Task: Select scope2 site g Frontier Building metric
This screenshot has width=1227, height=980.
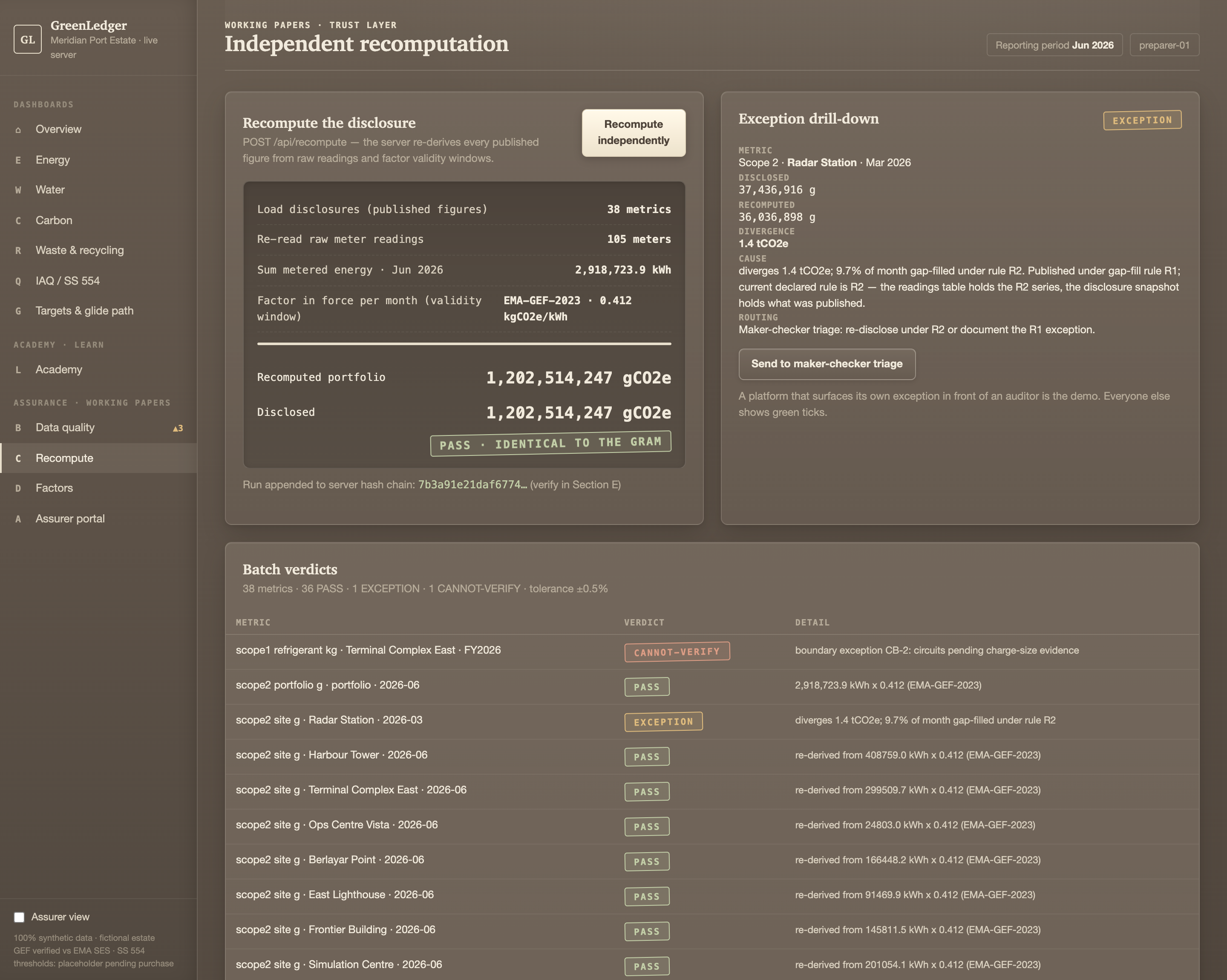Action: pyautogui.click(x=335, y=929)
